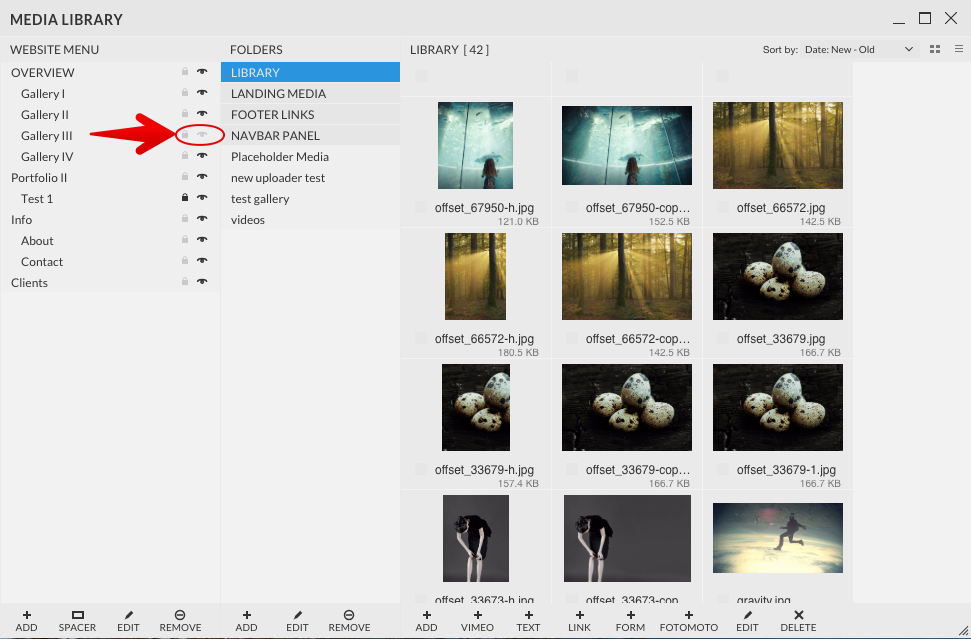This screenshot has width=971, height=639.
Task: Toggle visibility eye for Gallery I
Action: pyautogui.click(x=202, y=93)
